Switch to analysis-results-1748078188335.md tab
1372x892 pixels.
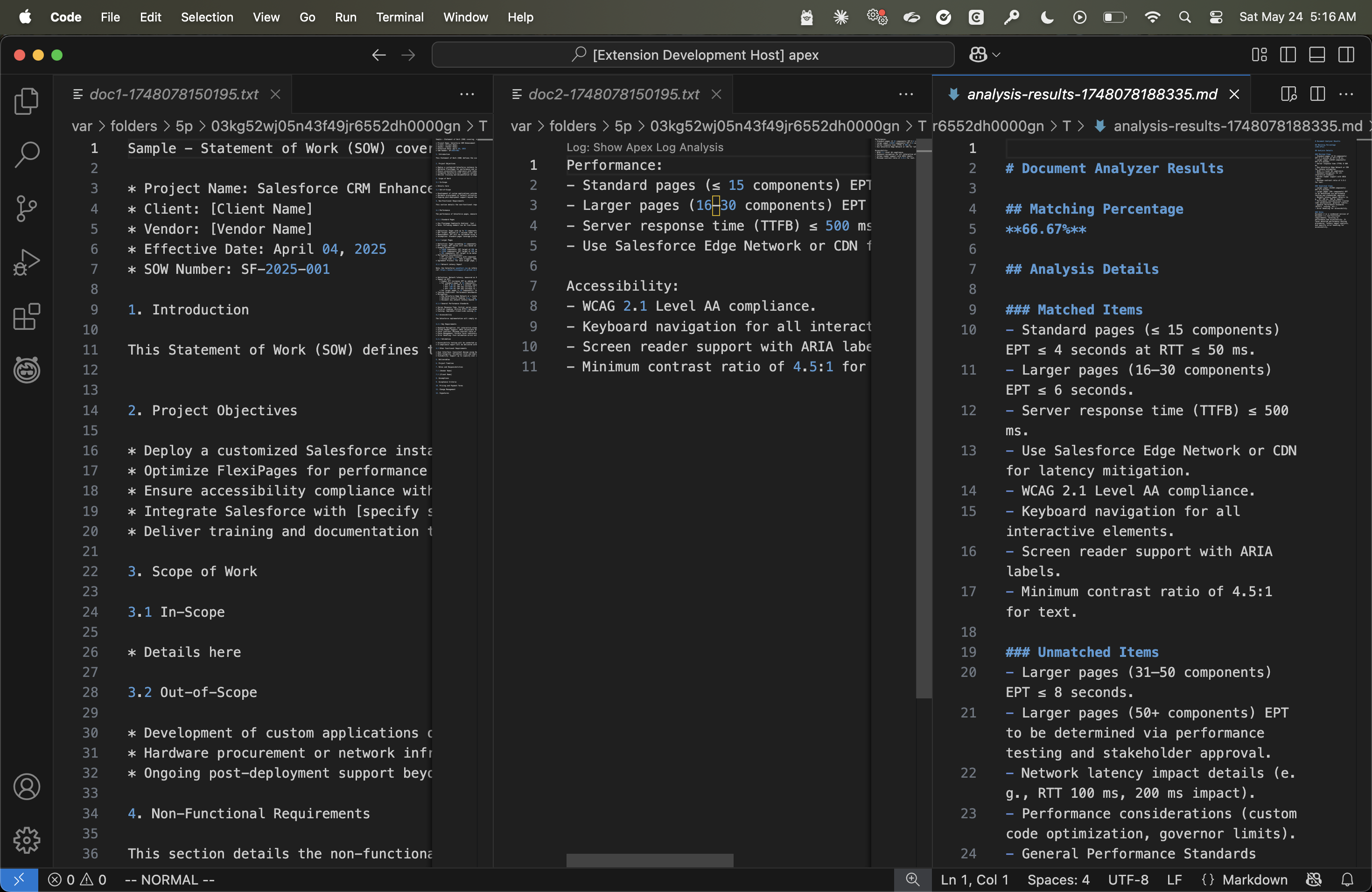click(x=1091, y=94)
